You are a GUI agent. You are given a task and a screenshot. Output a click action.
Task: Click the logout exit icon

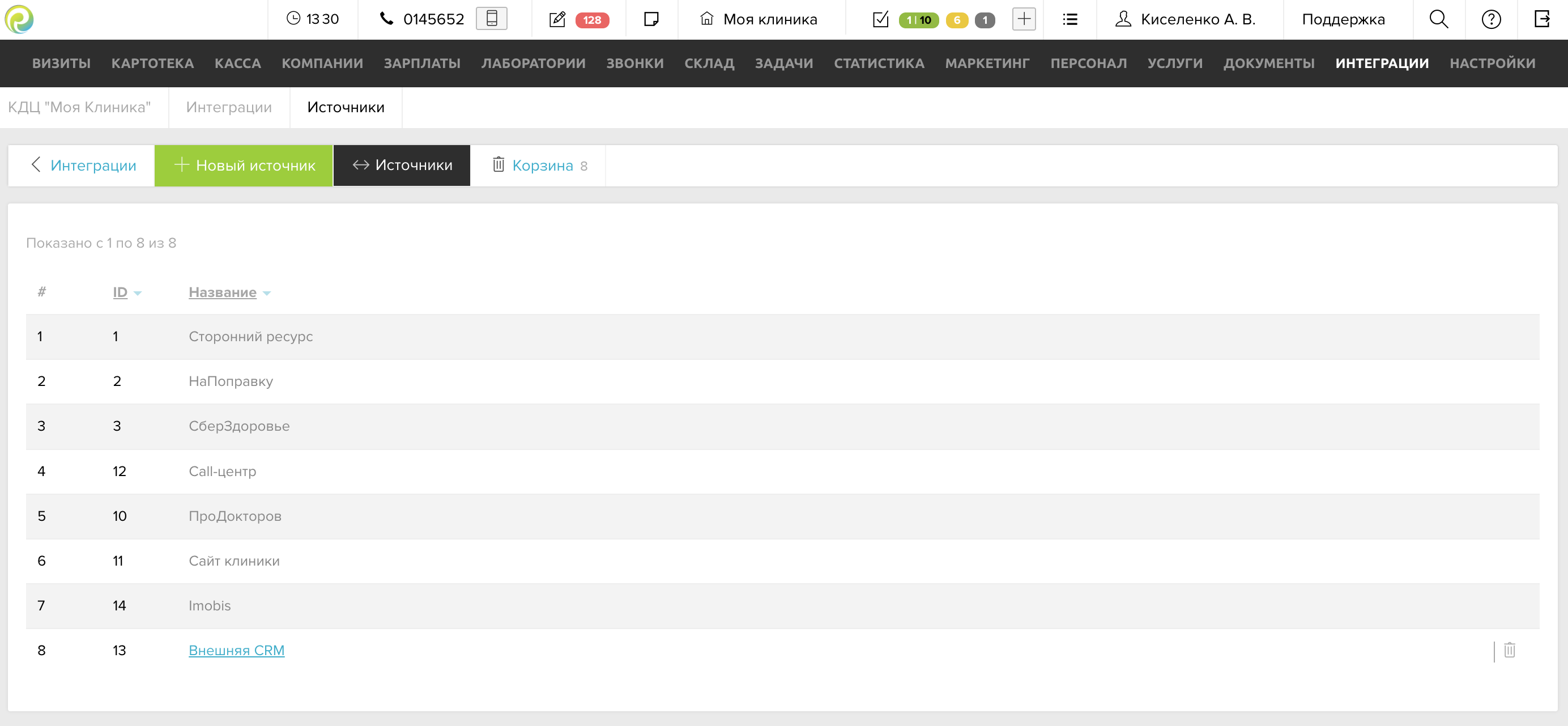tap(1542, 19)
